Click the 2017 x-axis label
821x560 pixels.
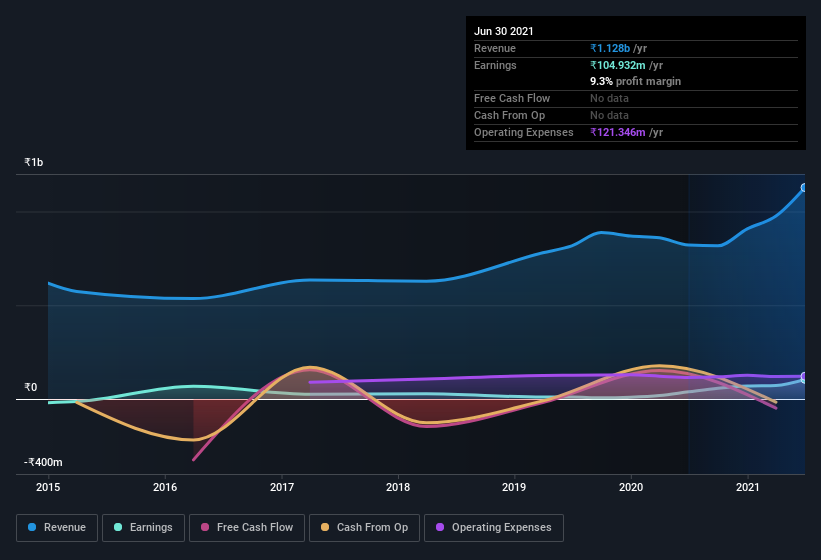point(282,487)
